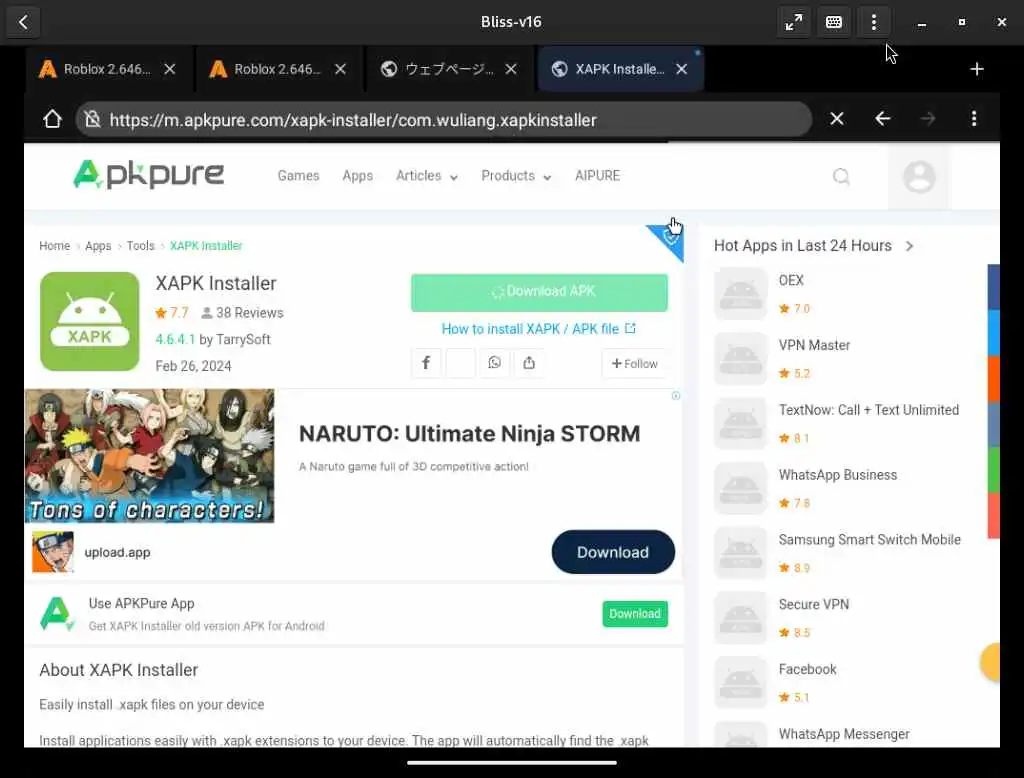Image resolution: width=1024 pixels, height=778 pixels.
Task: Expand the Products dropdown
Action: (x=516, y=176)
